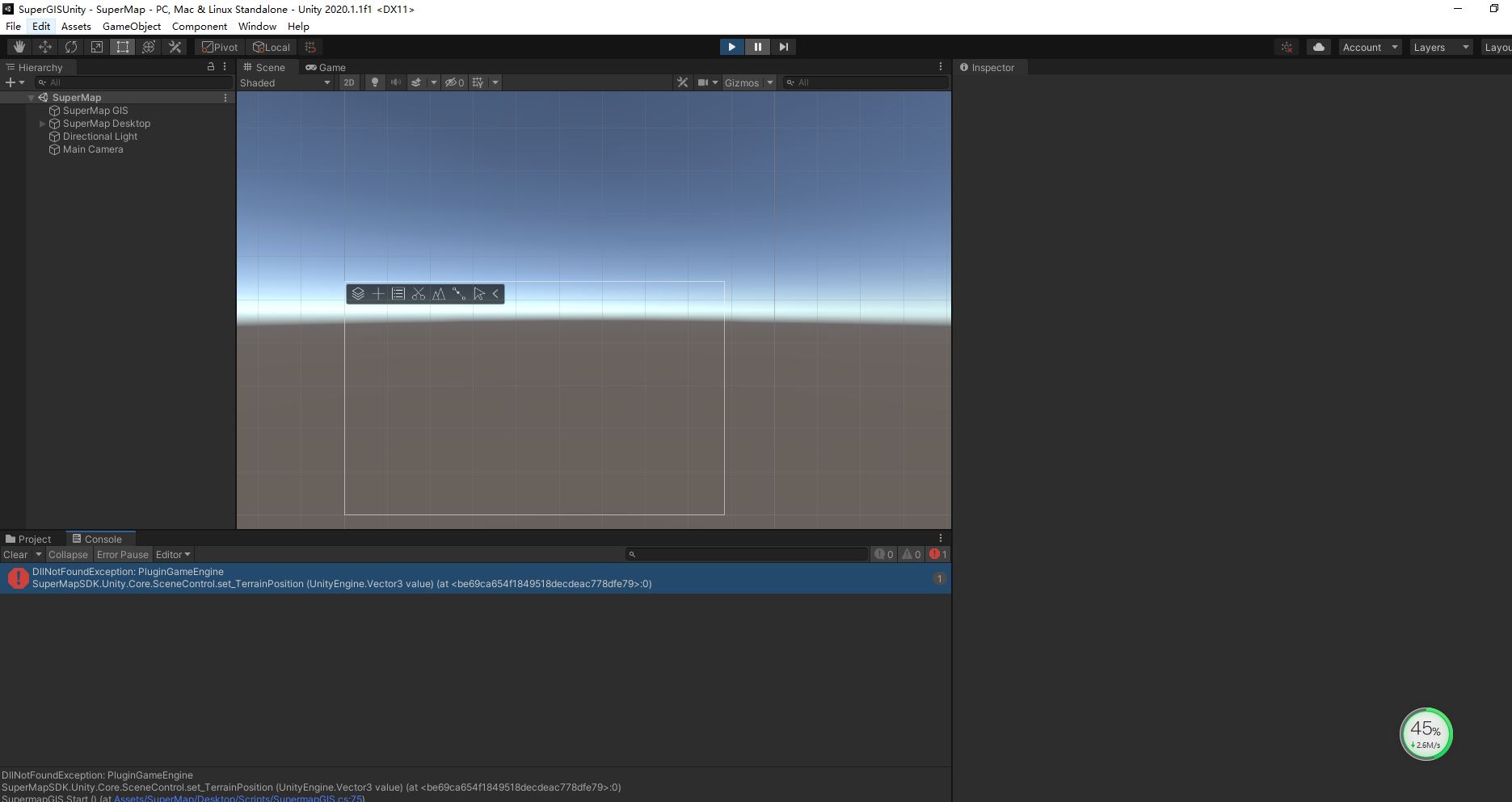
Task: Select the combined Transform tool
Action: (x=149, y=47)
